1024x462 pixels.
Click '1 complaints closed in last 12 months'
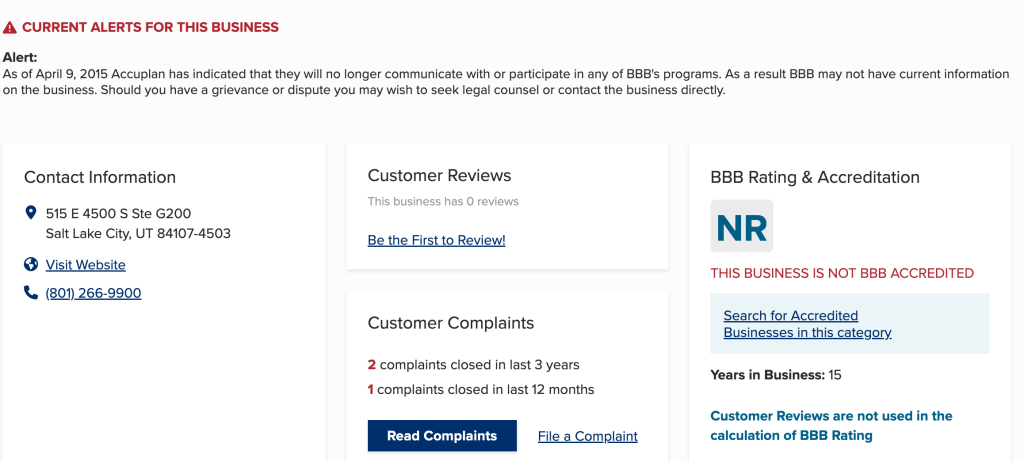tap(481, 390)
